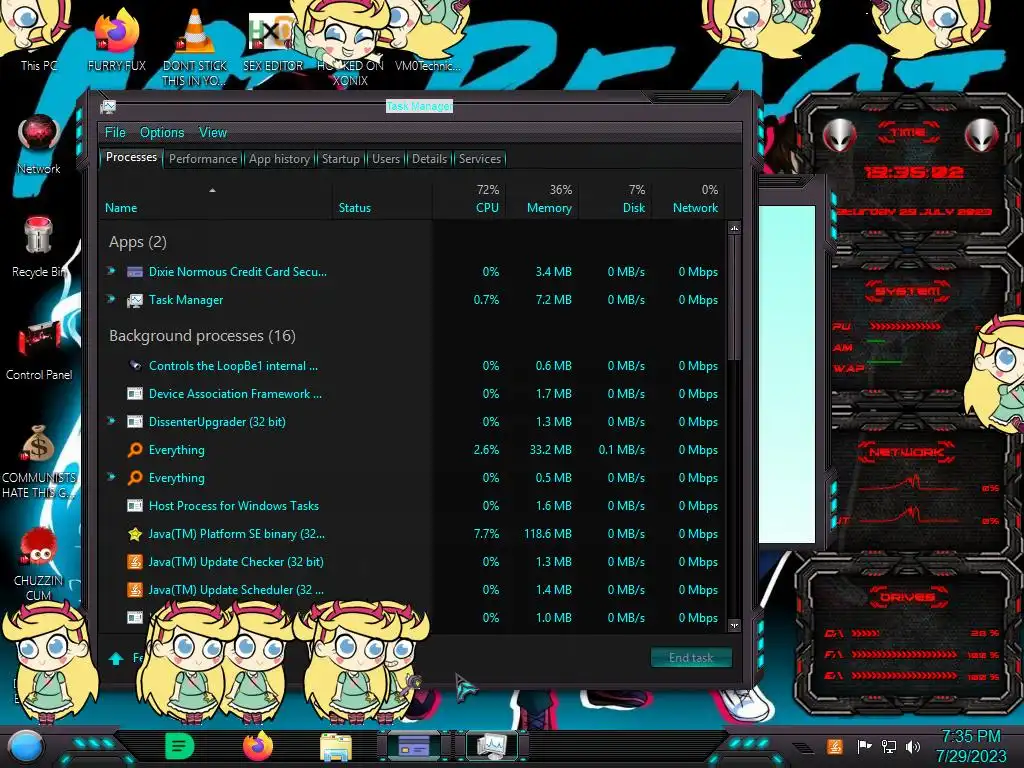Open the VLC cone desktop shortcut
Viewport: 1024px width, 768px height.
point(195,46)
